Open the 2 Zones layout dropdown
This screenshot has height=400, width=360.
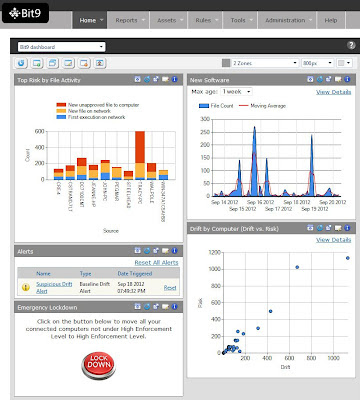(x=265, y=63)
